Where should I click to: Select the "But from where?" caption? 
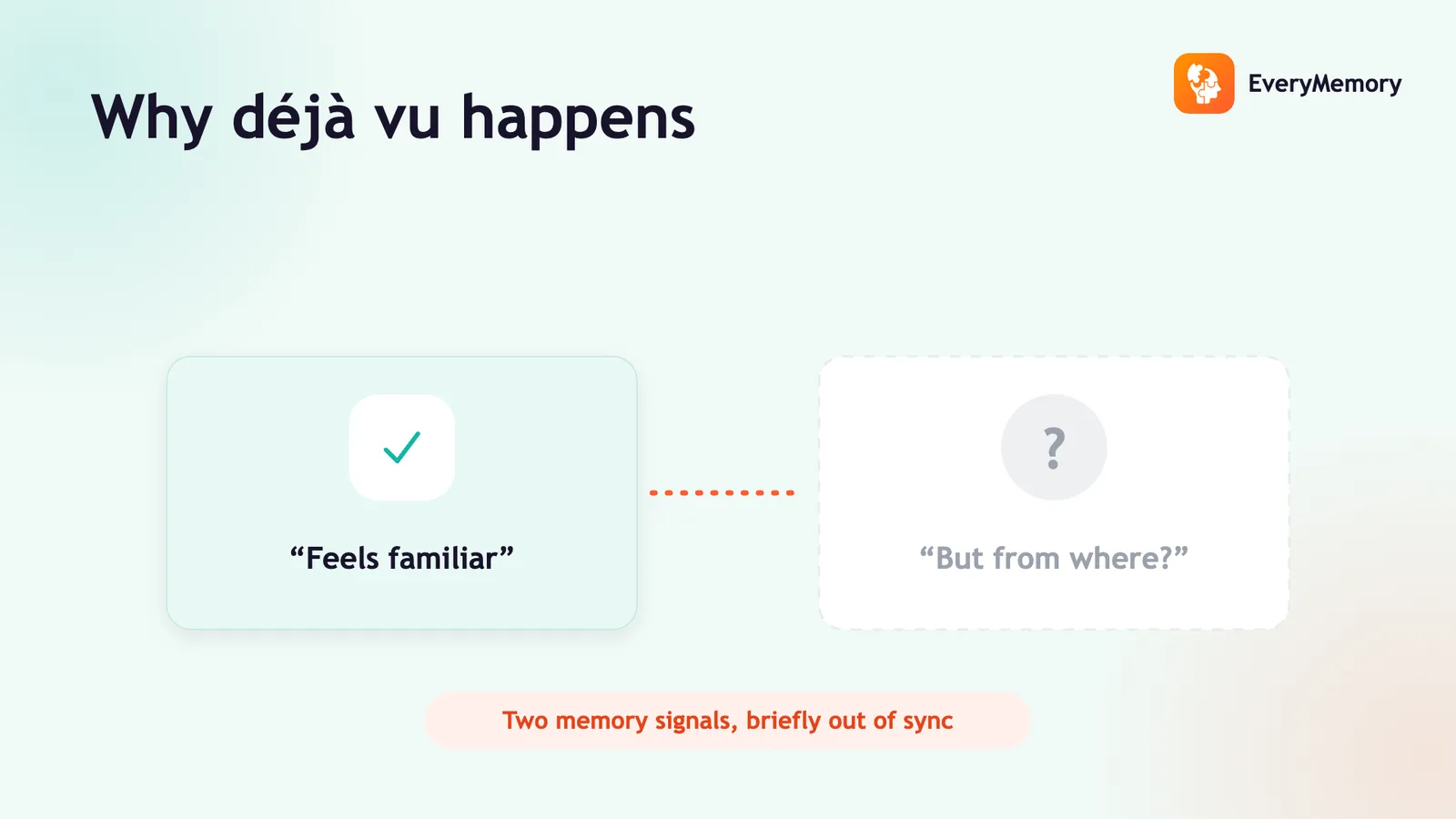[x=1054, y=558]
